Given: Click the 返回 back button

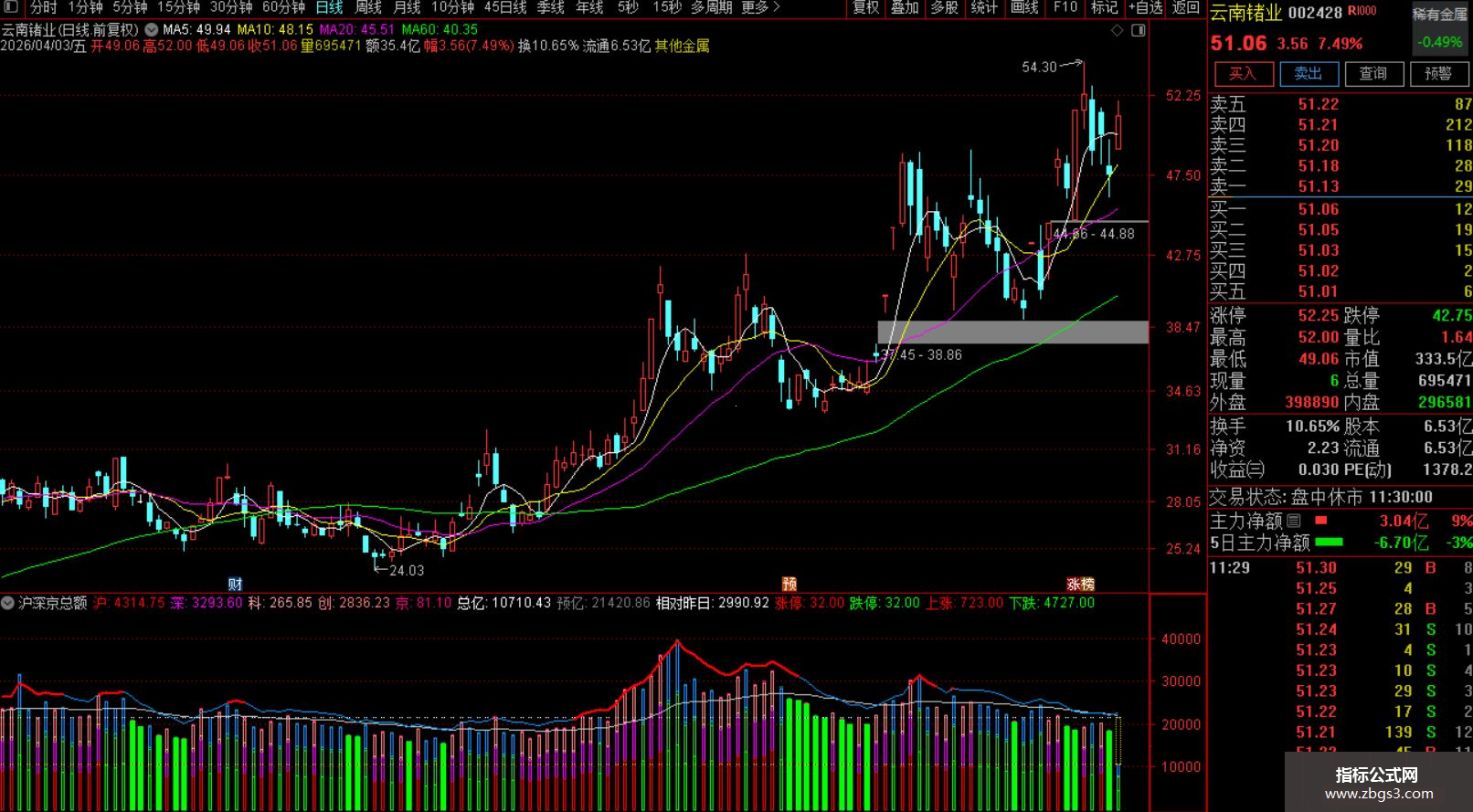Looking at the screenshot, I should click(1185, 7).
